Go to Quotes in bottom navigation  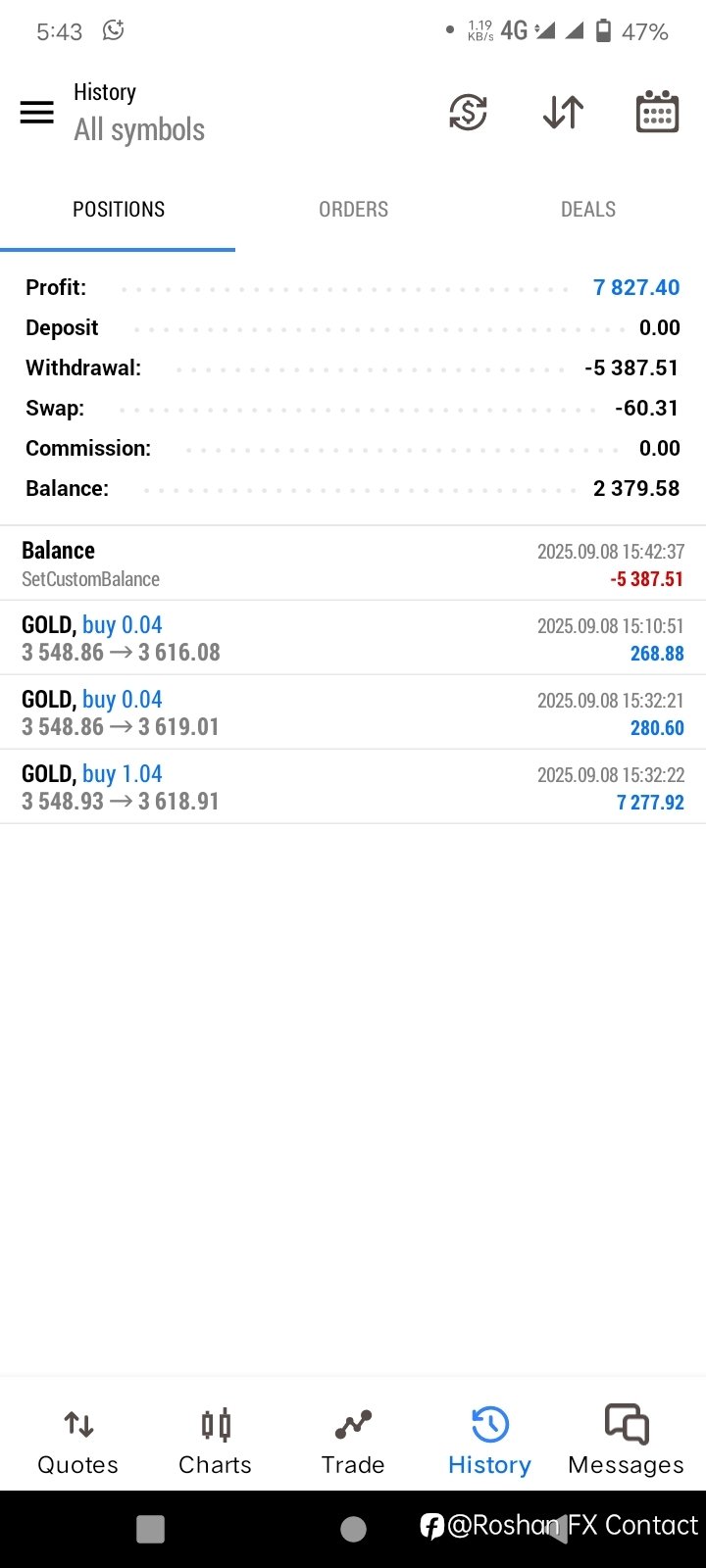[77, 1441]
